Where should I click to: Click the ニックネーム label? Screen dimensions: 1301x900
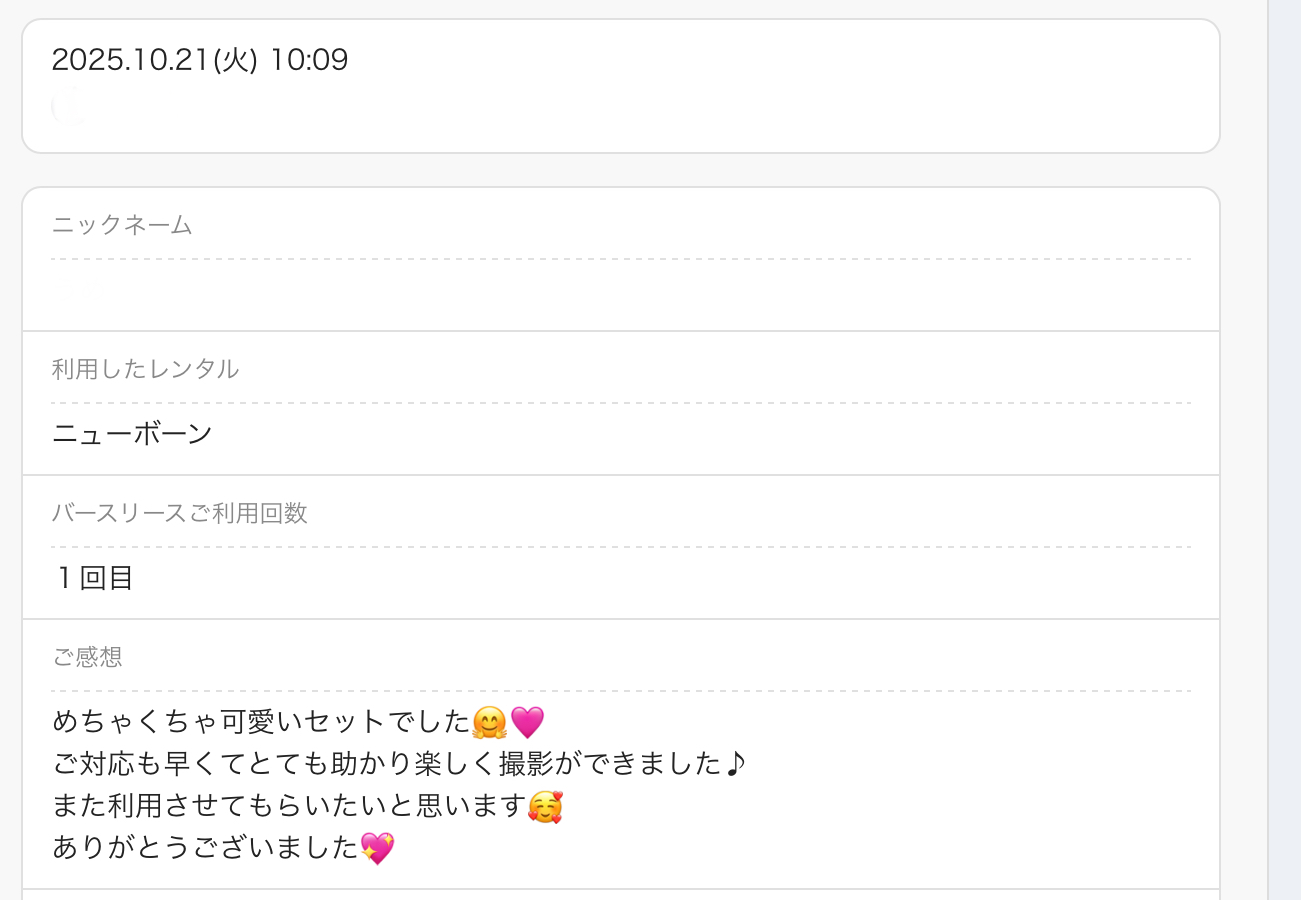[122, 225]
